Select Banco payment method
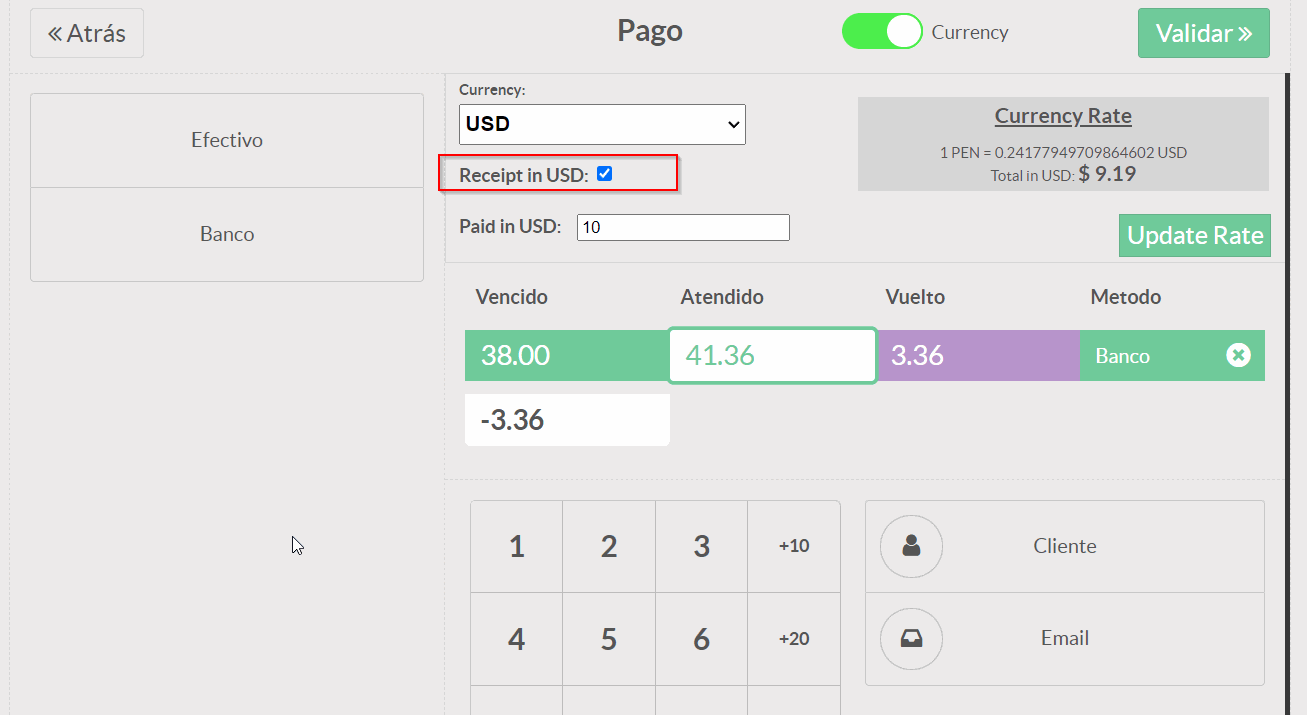Image resolution: width=1307 pixels, height=715 pixels. coord(227,234)
